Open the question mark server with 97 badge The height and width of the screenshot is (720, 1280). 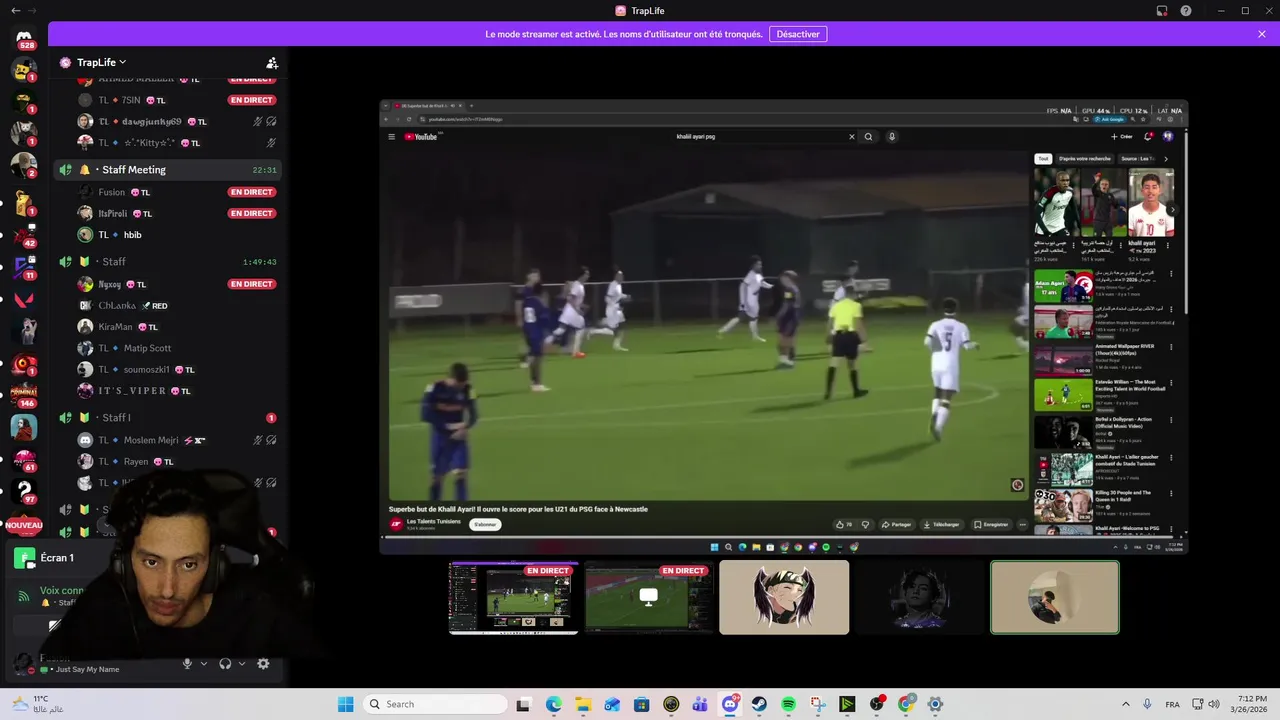click(x=24, y=490)
